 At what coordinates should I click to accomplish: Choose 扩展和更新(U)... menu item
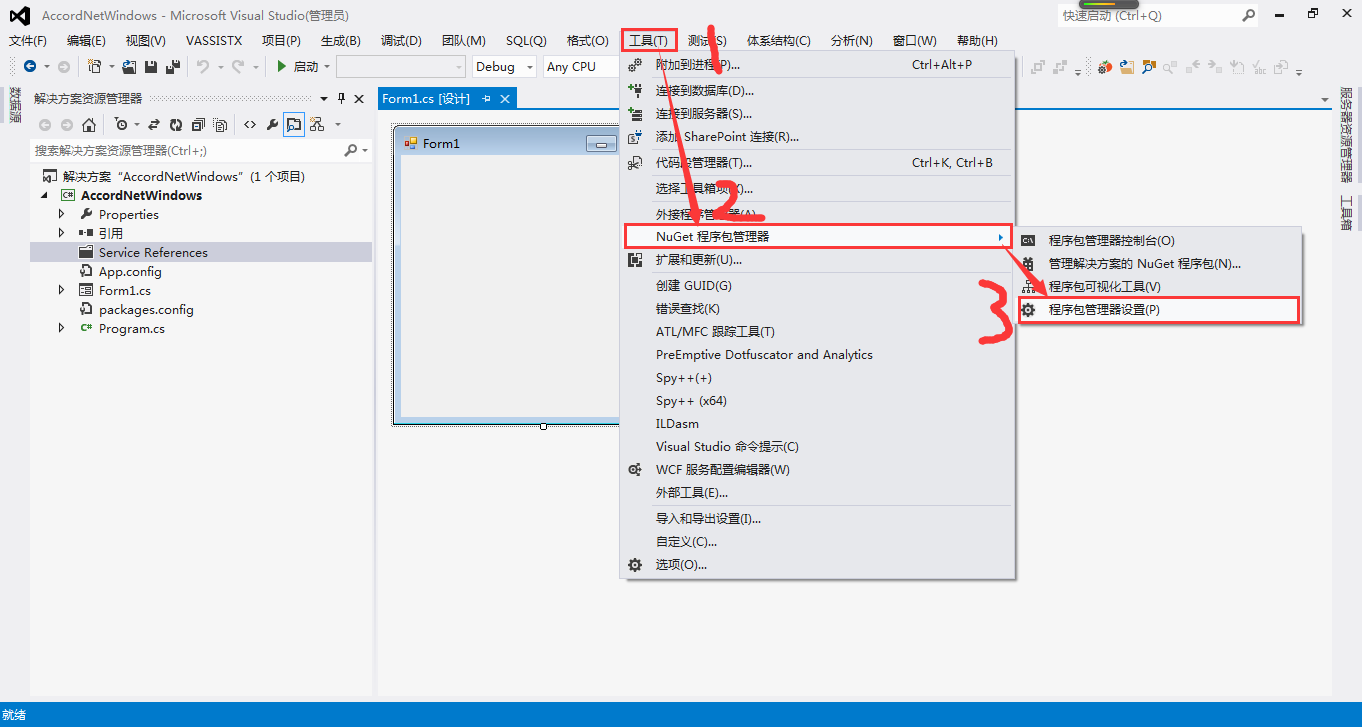click(x=818, y=260)
